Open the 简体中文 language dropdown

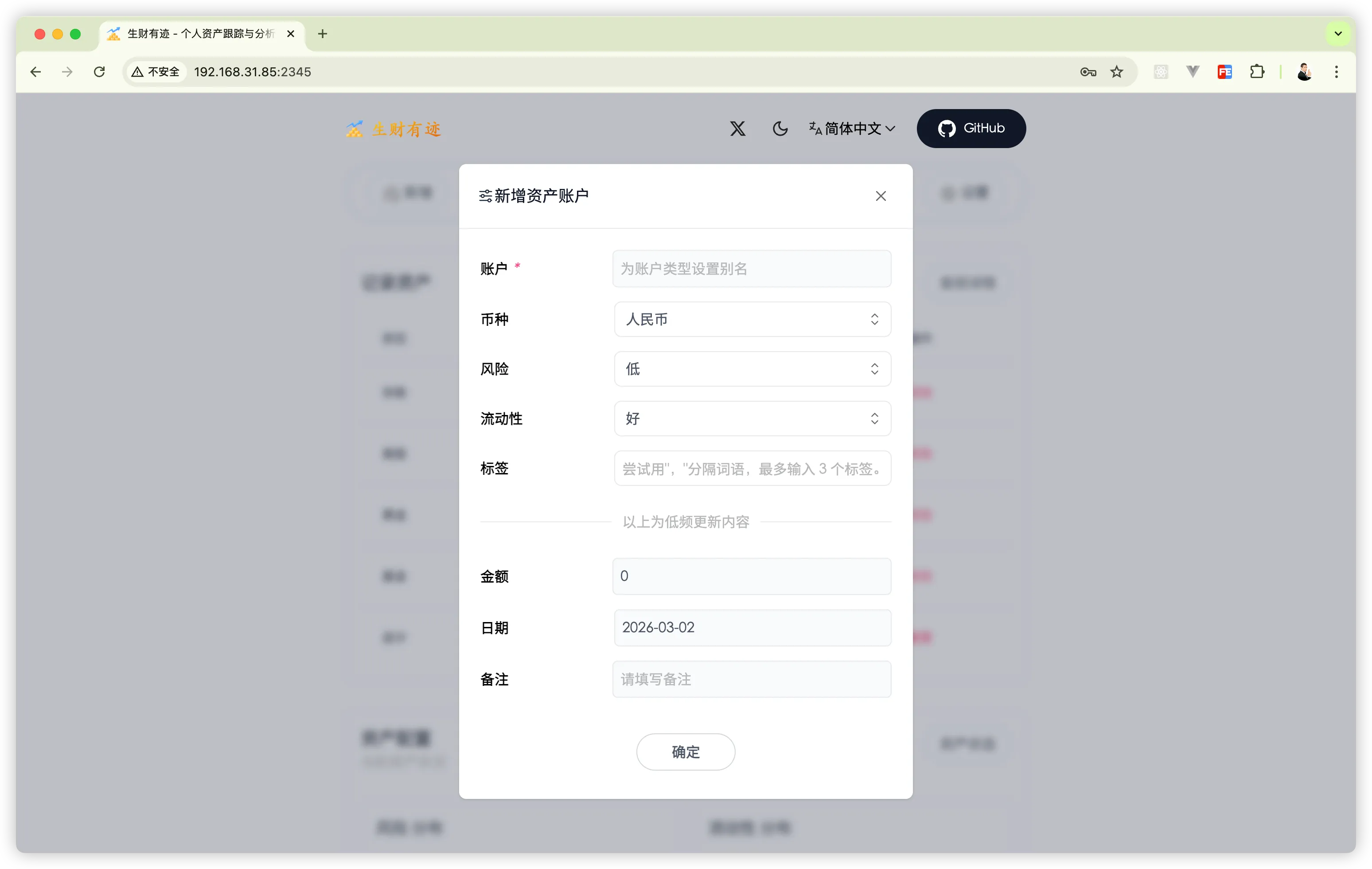[852, 128]
